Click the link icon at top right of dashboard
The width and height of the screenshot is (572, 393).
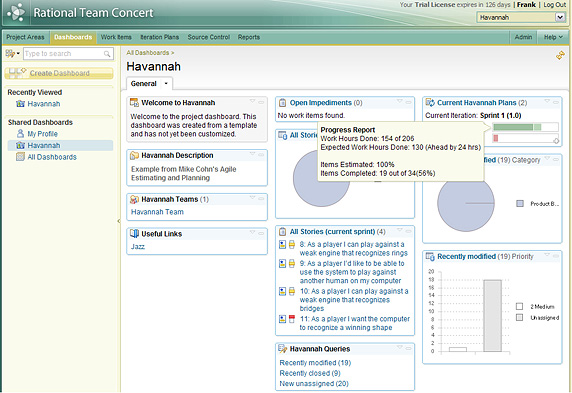(x=560, y=55)
